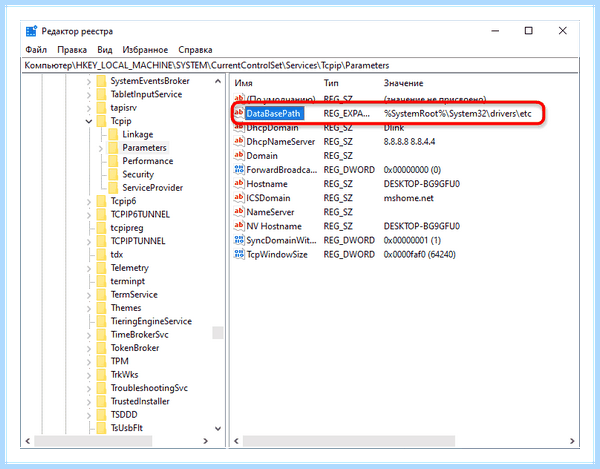The height and width of the screenshot is (469, 600).
Task: Click values pane scroll right arrow
Action: 572,441
